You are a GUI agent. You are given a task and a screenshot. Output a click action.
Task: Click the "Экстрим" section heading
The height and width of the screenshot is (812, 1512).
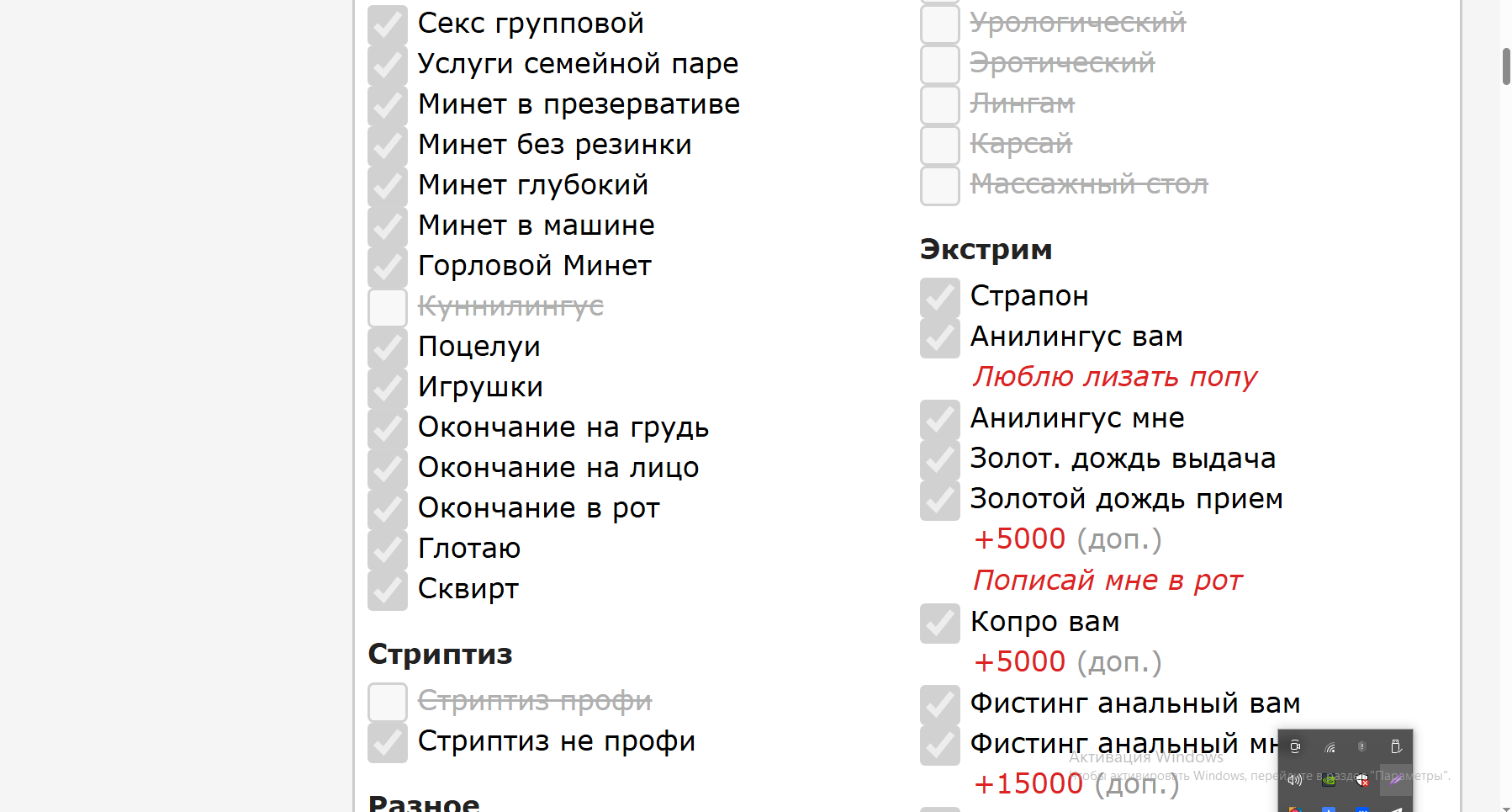coord(986,250)
